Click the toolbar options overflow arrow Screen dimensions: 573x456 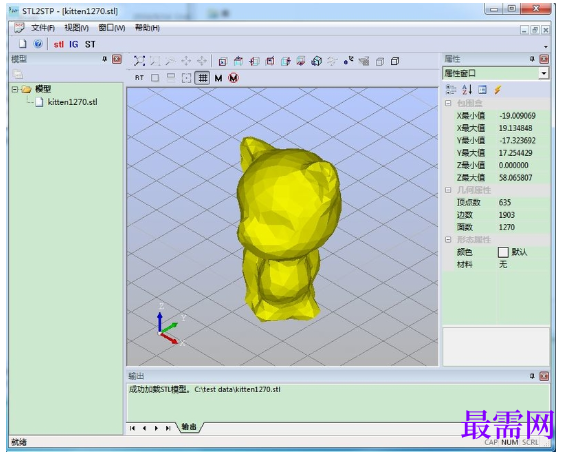coord(546,47)
